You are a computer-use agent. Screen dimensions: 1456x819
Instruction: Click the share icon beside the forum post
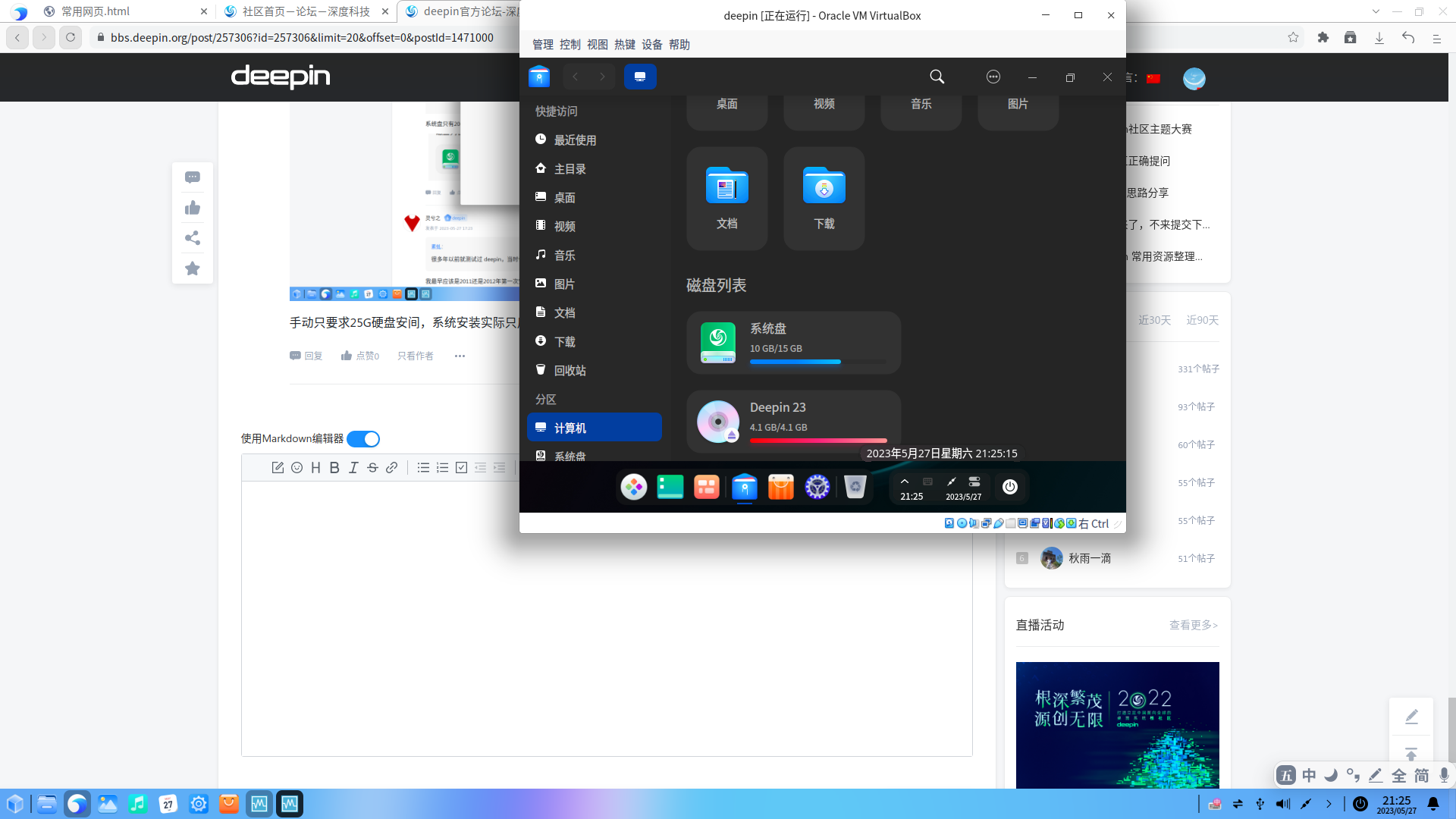[192, 238]
